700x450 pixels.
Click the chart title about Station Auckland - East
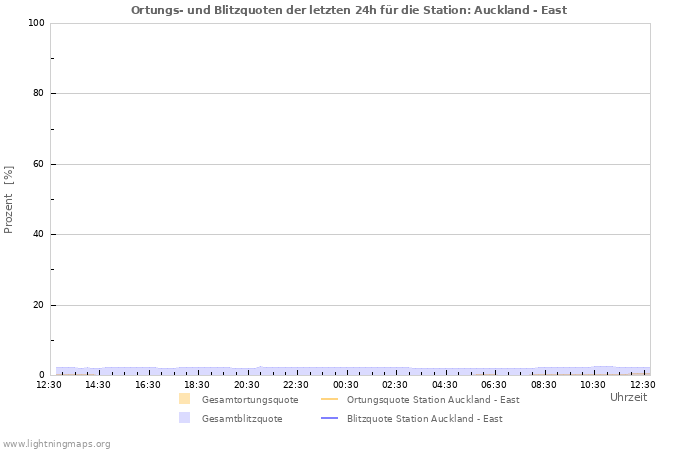click(349, 10)
